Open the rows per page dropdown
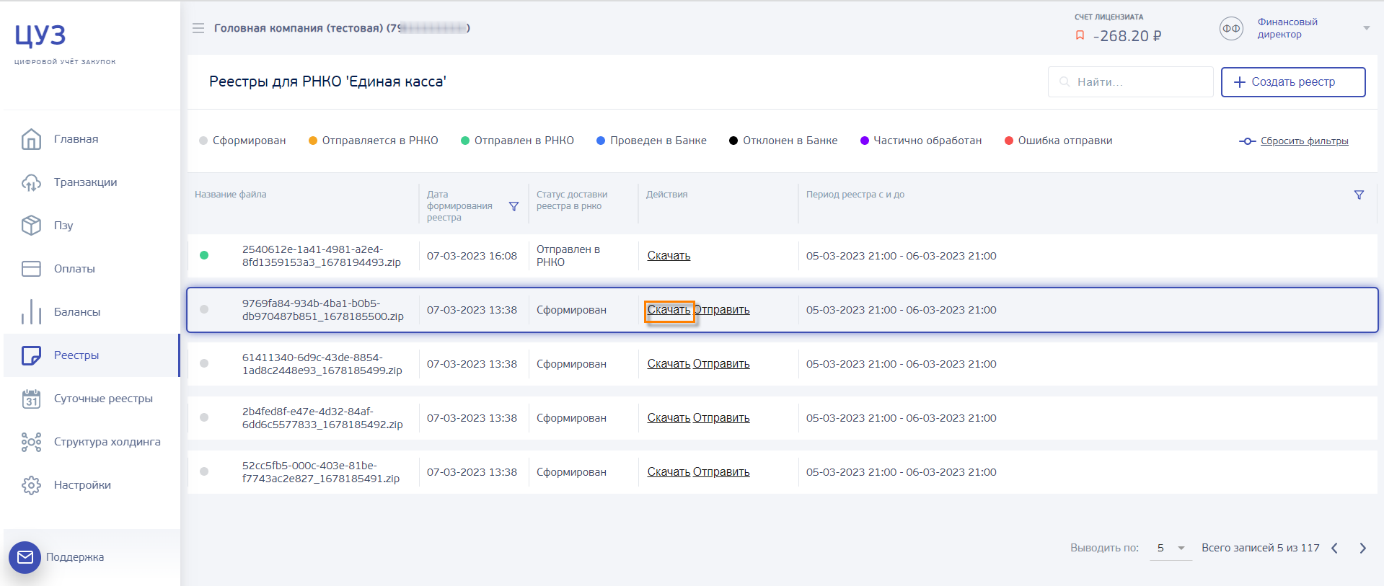Image resolution: width=1384 pixels, height=586 pixels. [x=1169, y=548]
